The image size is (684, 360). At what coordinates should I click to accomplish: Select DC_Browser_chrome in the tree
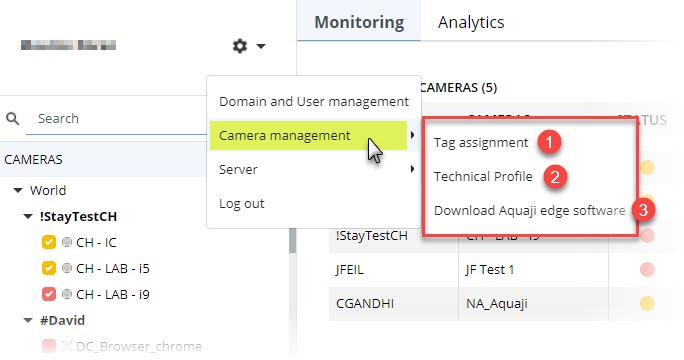pos(139,346)
